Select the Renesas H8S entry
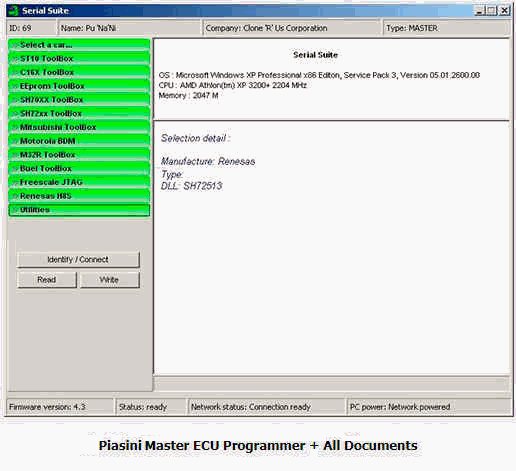 tap(79, 196)
